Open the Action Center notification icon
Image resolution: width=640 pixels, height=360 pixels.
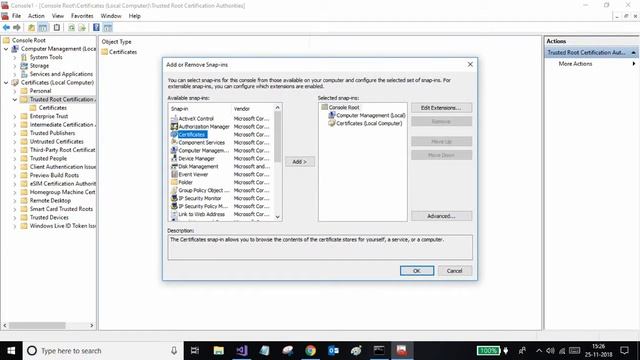(624, 351)
